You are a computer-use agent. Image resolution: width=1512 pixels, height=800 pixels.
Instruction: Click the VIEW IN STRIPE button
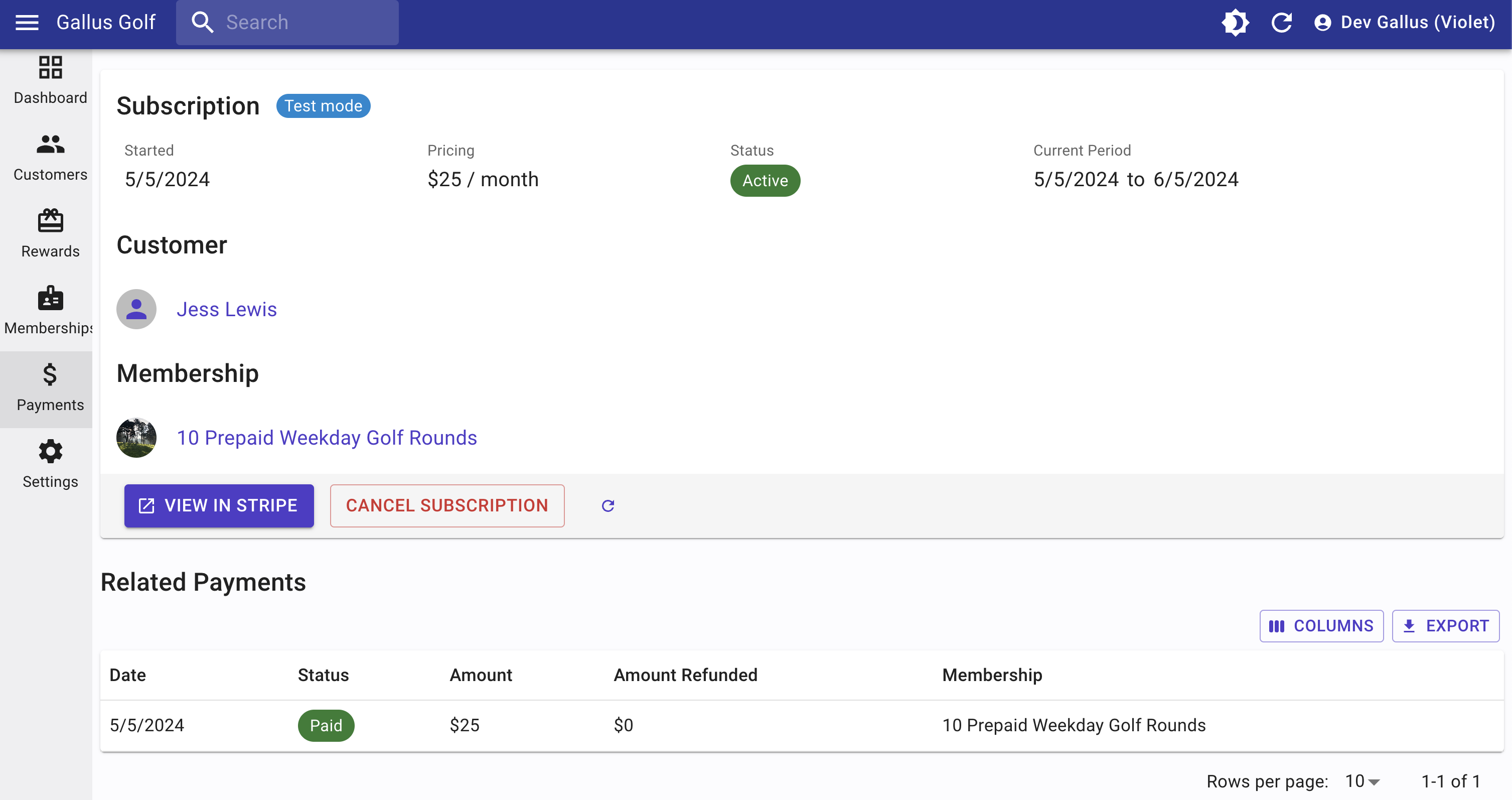click(x=219, y=505)
